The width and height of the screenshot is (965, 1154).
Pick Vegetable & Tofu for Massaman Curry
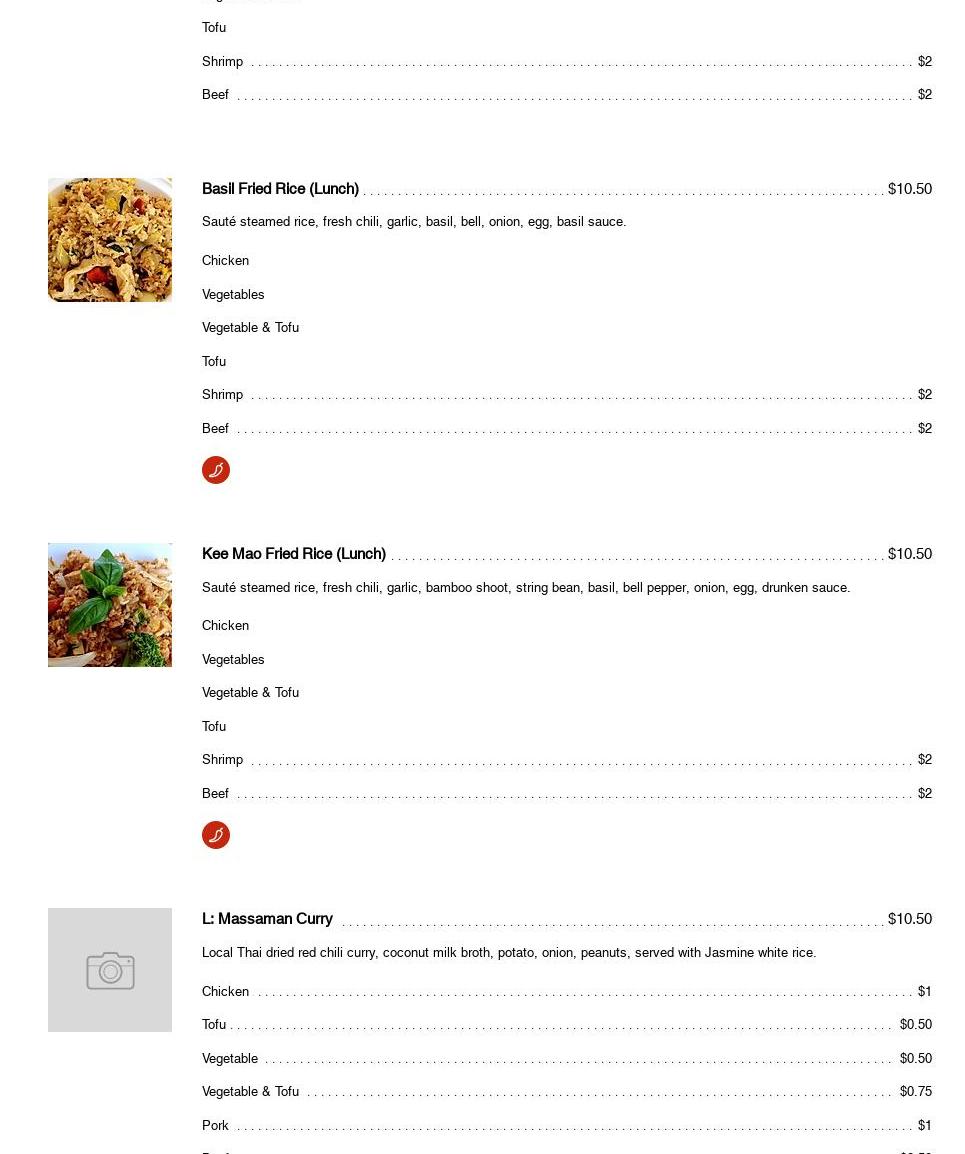567,1091
